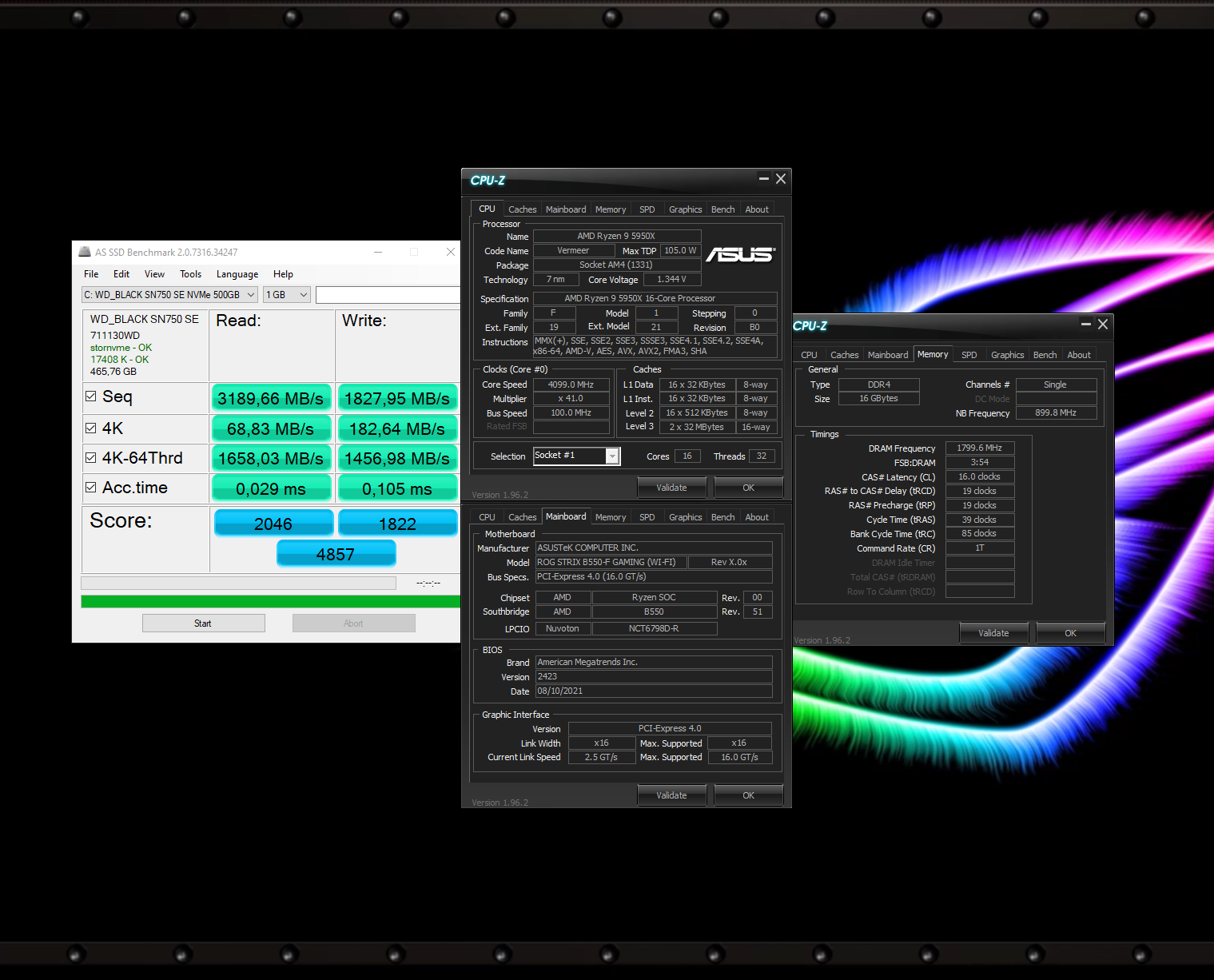Viewport: 1214px width, 980px height.
Task: Disable the Acc.time test checkbox
Action: click(91, 488)
